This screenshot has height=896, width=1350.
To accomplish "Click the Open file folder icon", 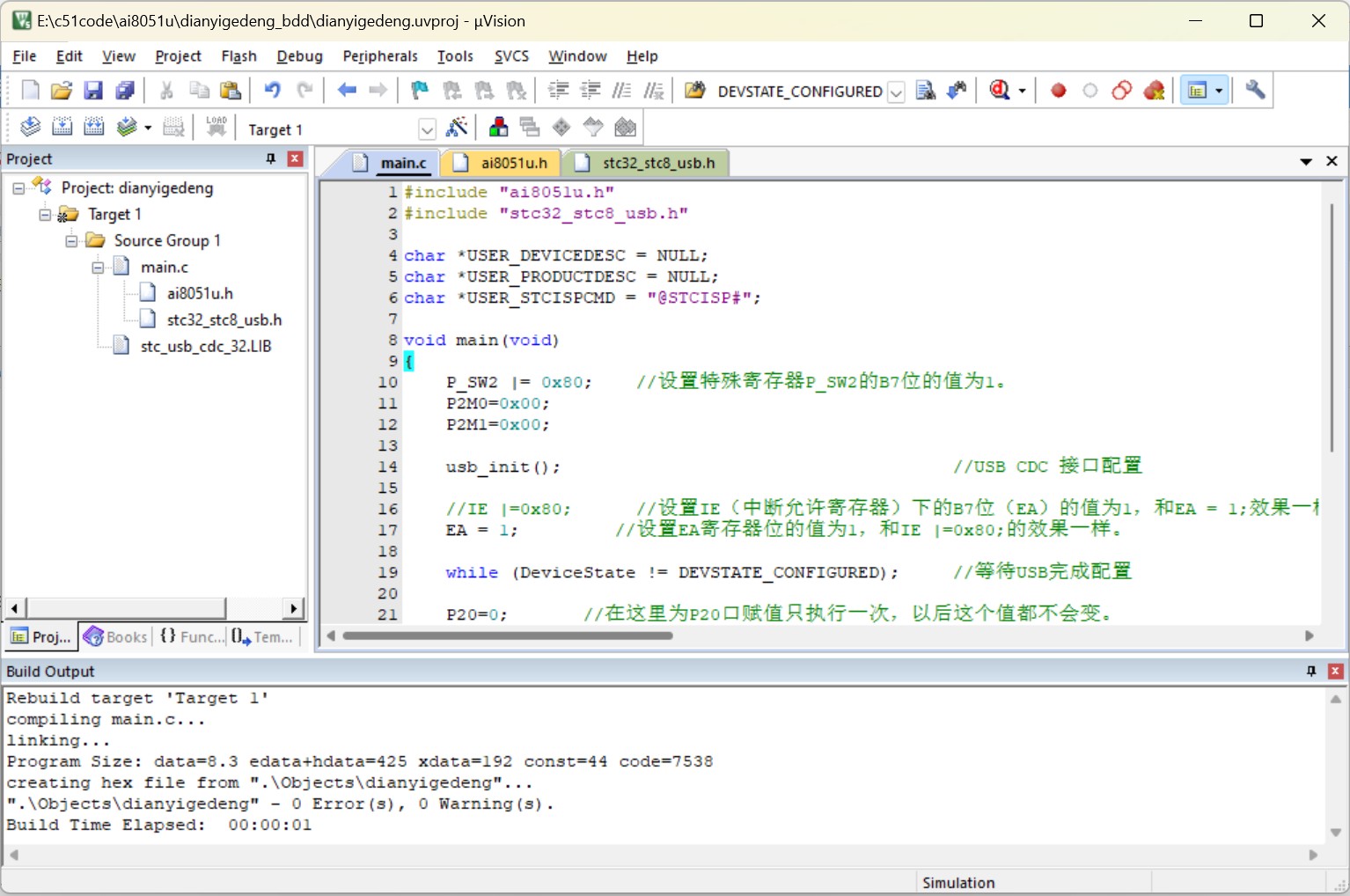I will pyautogui.click(x=62, y=90).
